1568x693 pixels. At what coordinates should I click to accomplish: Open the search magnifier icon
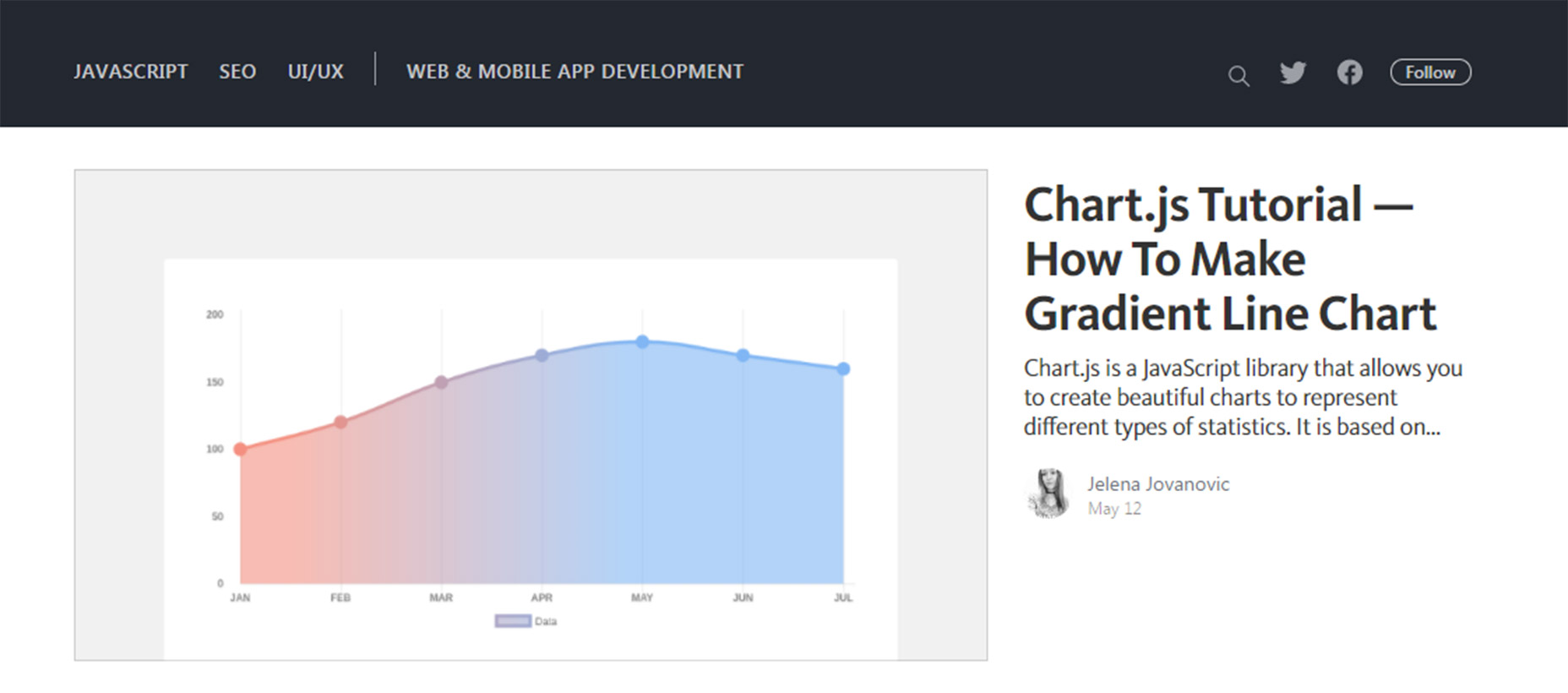click(1239, 76)
